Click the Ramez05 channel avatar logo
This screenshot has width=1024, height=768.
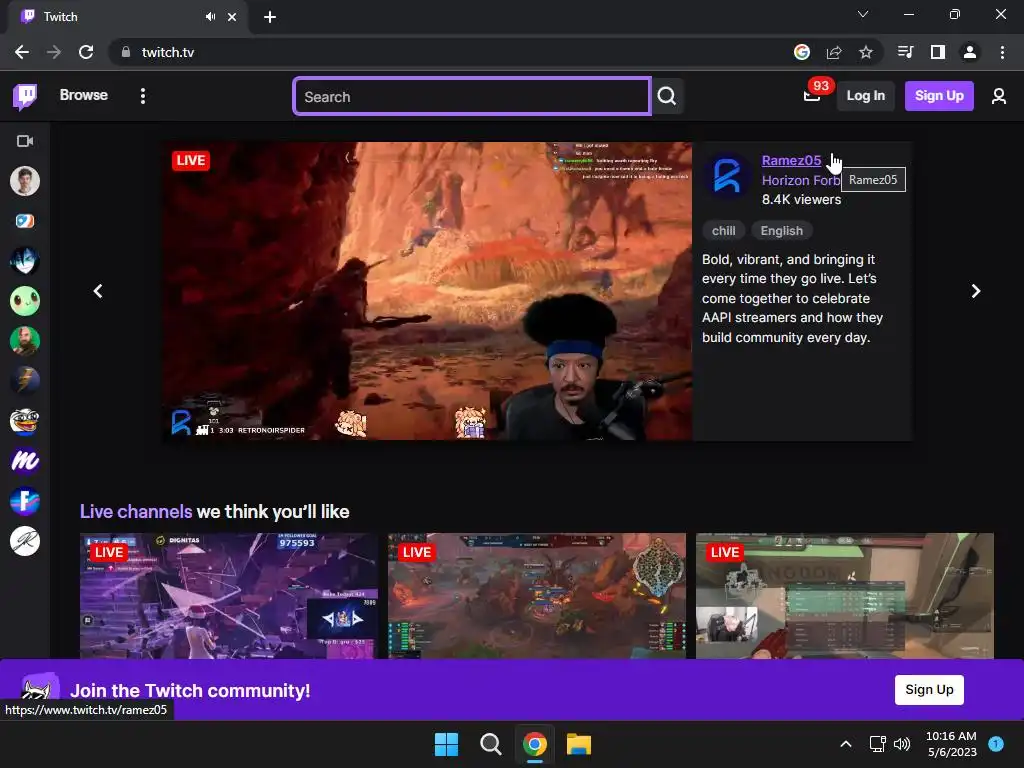[727, 176]
